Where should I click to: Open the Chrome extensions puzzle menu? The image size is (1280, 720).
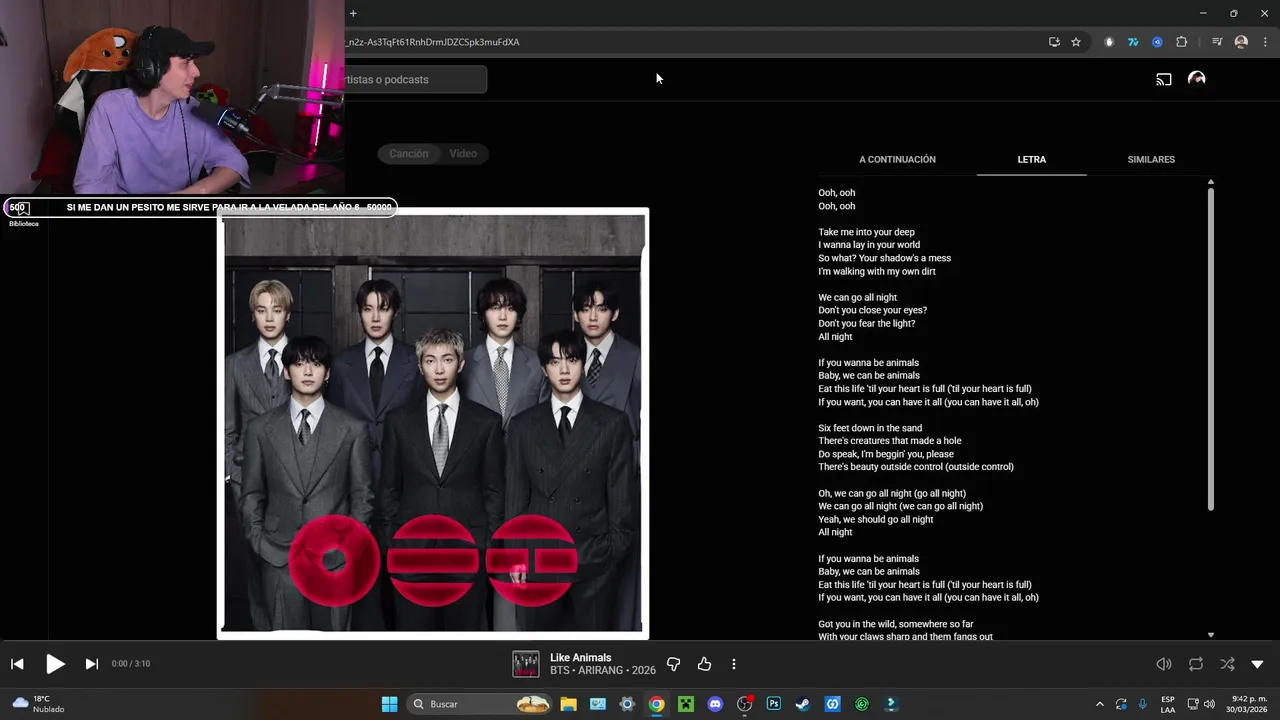[1181, 42]
